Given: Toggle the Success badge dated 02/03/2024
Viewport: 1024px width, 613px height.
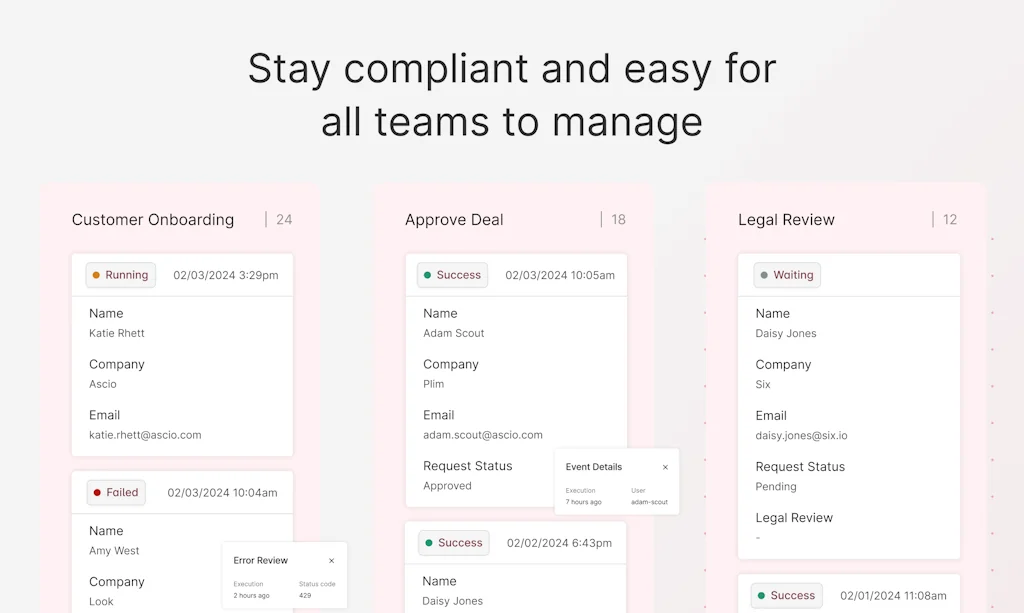Looking at the screenshot, I should (x=451, y=274).
